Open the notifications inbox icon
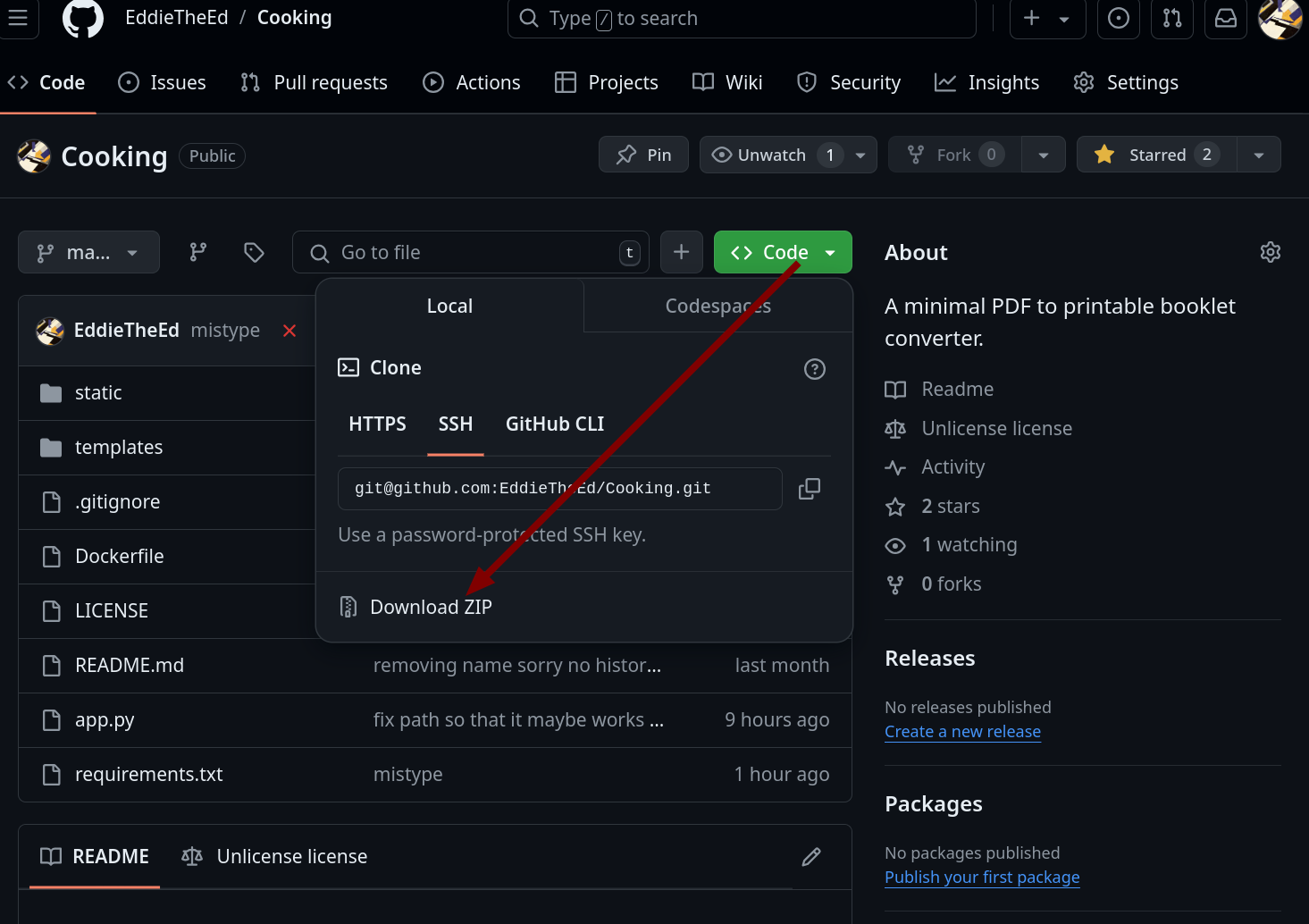Image resolution: width=1309 pixels, height=924 pixels. tap(1226, 18)
